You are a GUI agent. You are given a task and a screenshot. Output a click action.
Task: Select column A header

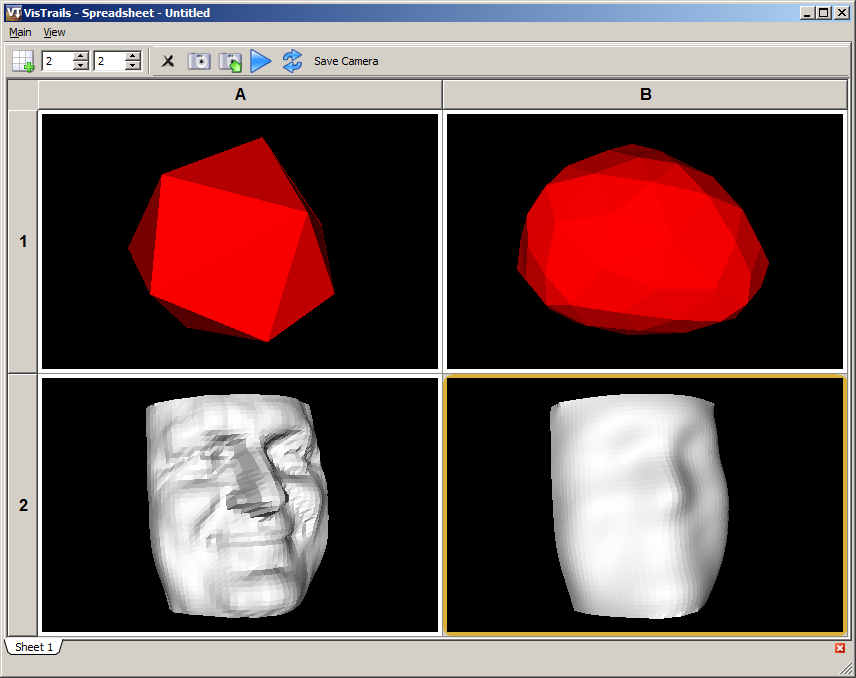240,95
